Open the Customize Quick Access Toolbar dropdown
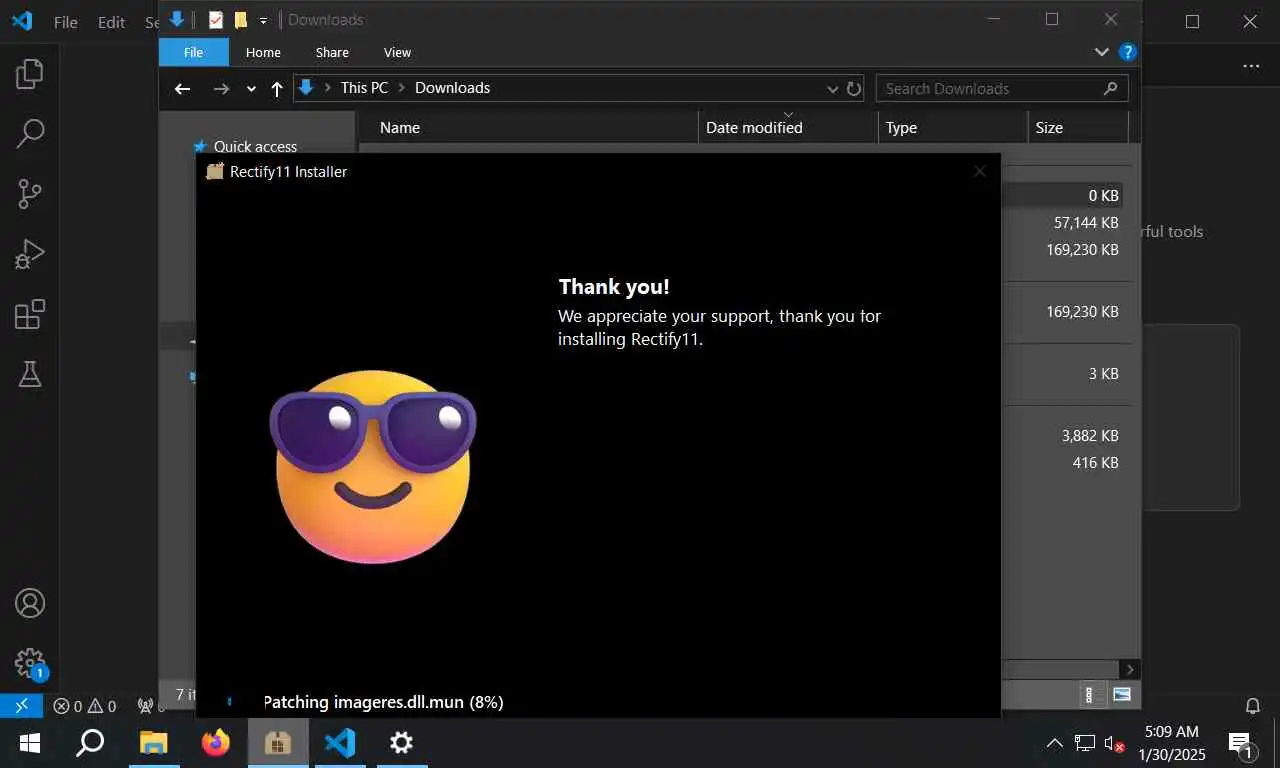The image size is (1280, 768). pos(263,20)
